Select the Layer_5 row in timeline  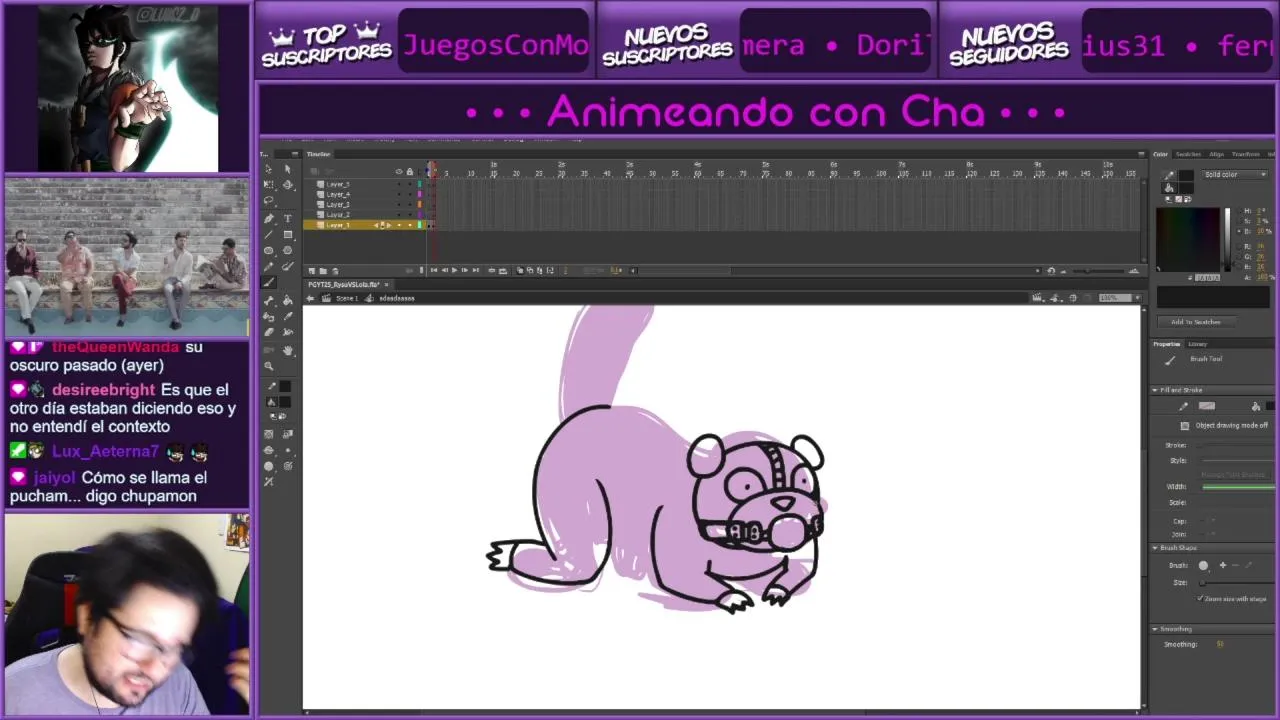pyautogui.click(x=366, y=184)
